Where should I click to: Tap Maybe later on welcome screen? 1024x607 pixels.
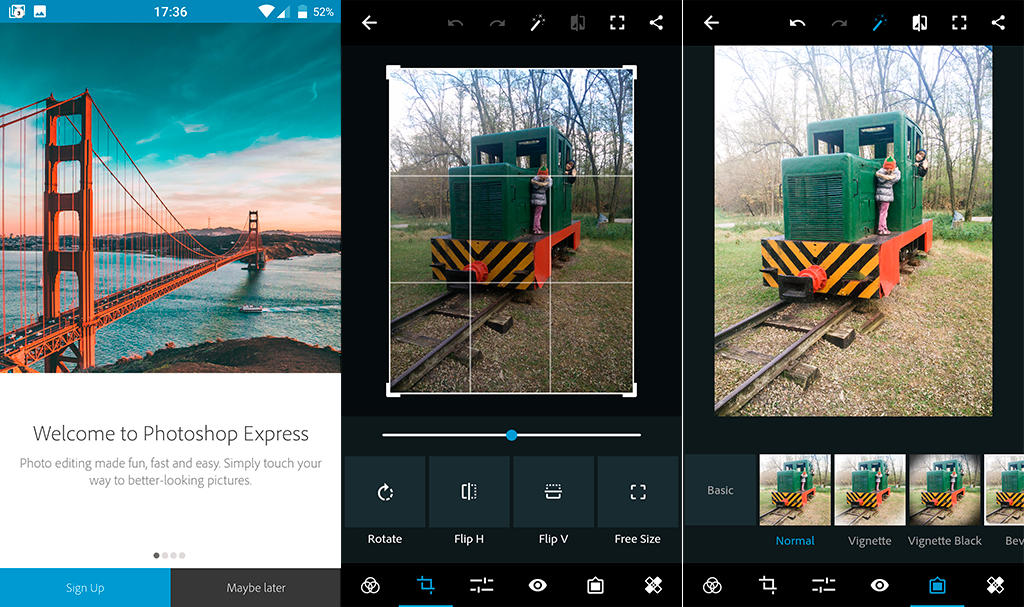pos(256,588)
